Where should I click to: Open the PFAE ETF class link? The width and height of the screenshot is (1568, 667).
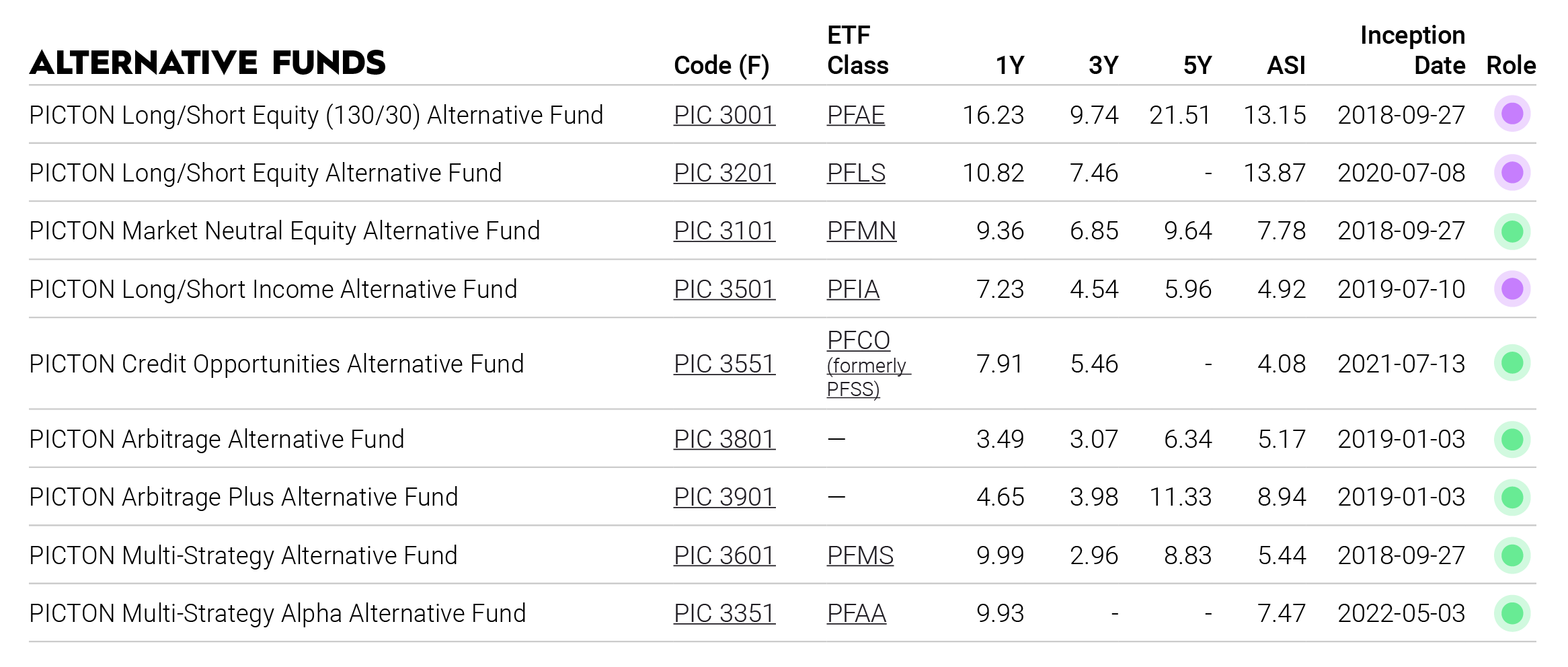855,115
